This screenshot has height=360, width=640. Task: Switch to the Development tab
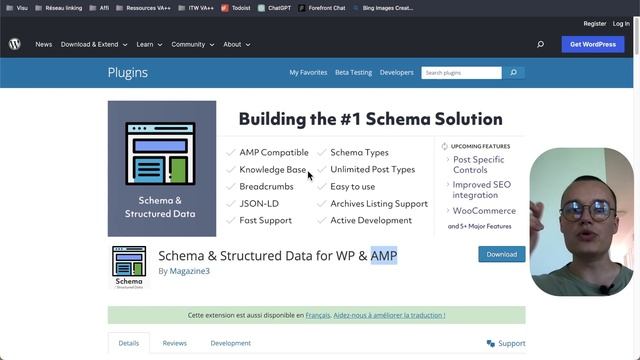[x=231, y=343]
